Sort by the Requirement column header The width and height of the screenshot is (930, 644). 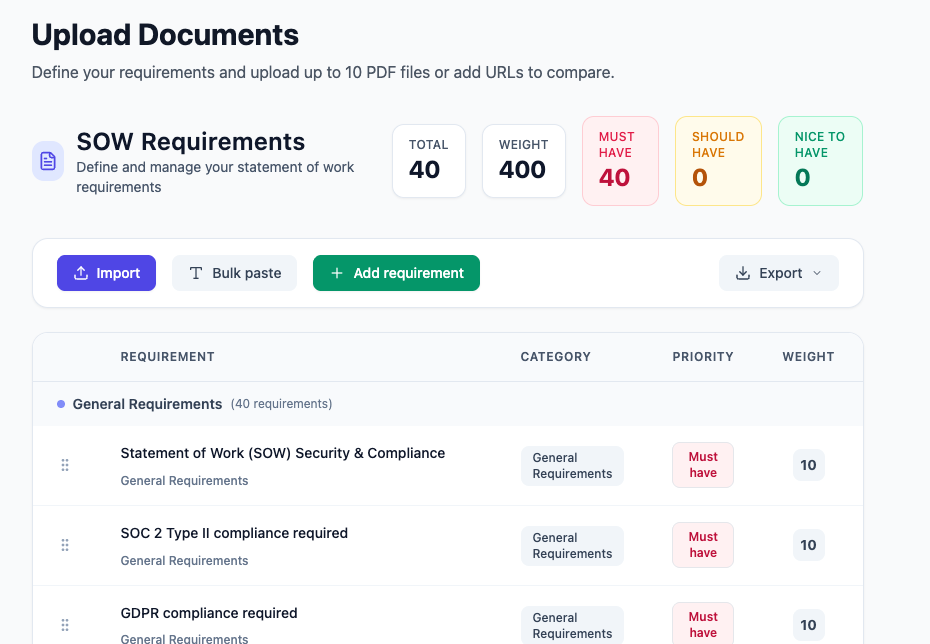click(167, 356)
